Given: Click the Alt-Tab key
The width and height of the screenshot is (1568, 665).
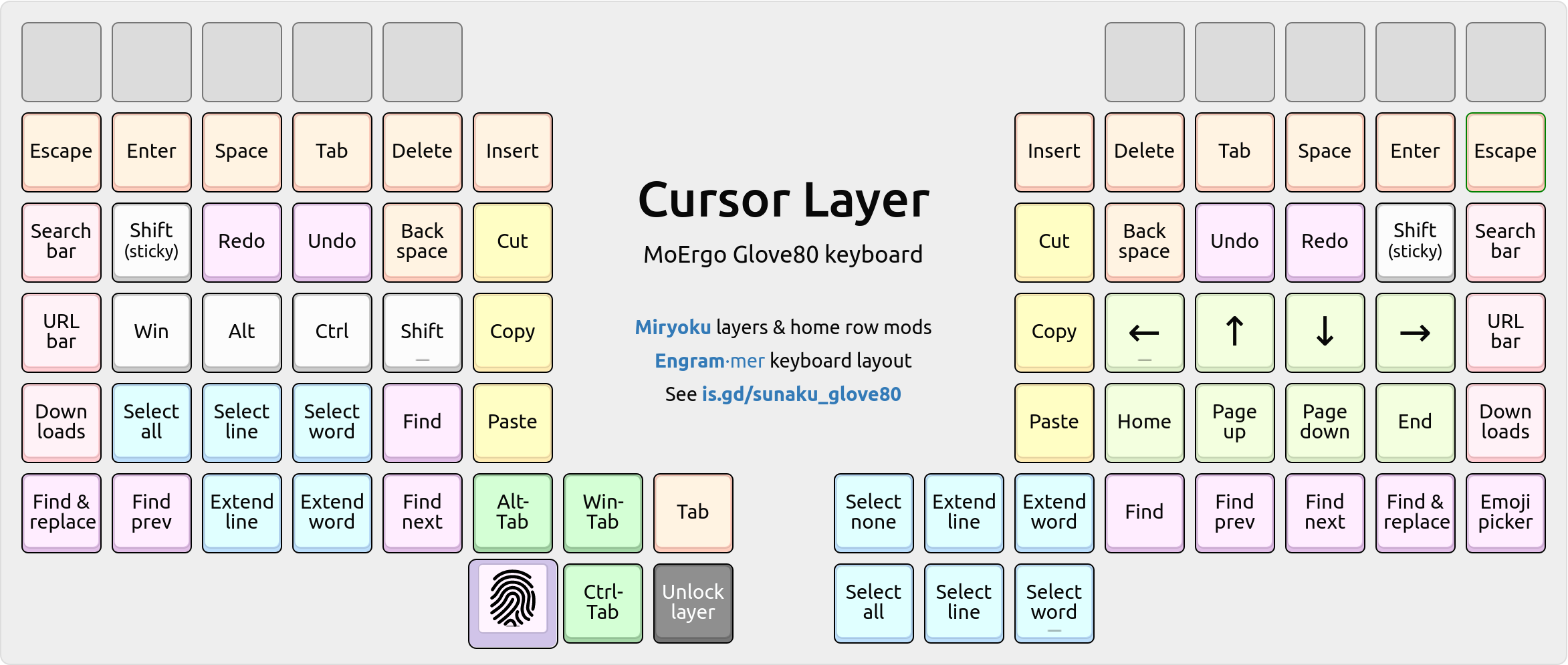Looking at the screenshot, I should [512, 513].
